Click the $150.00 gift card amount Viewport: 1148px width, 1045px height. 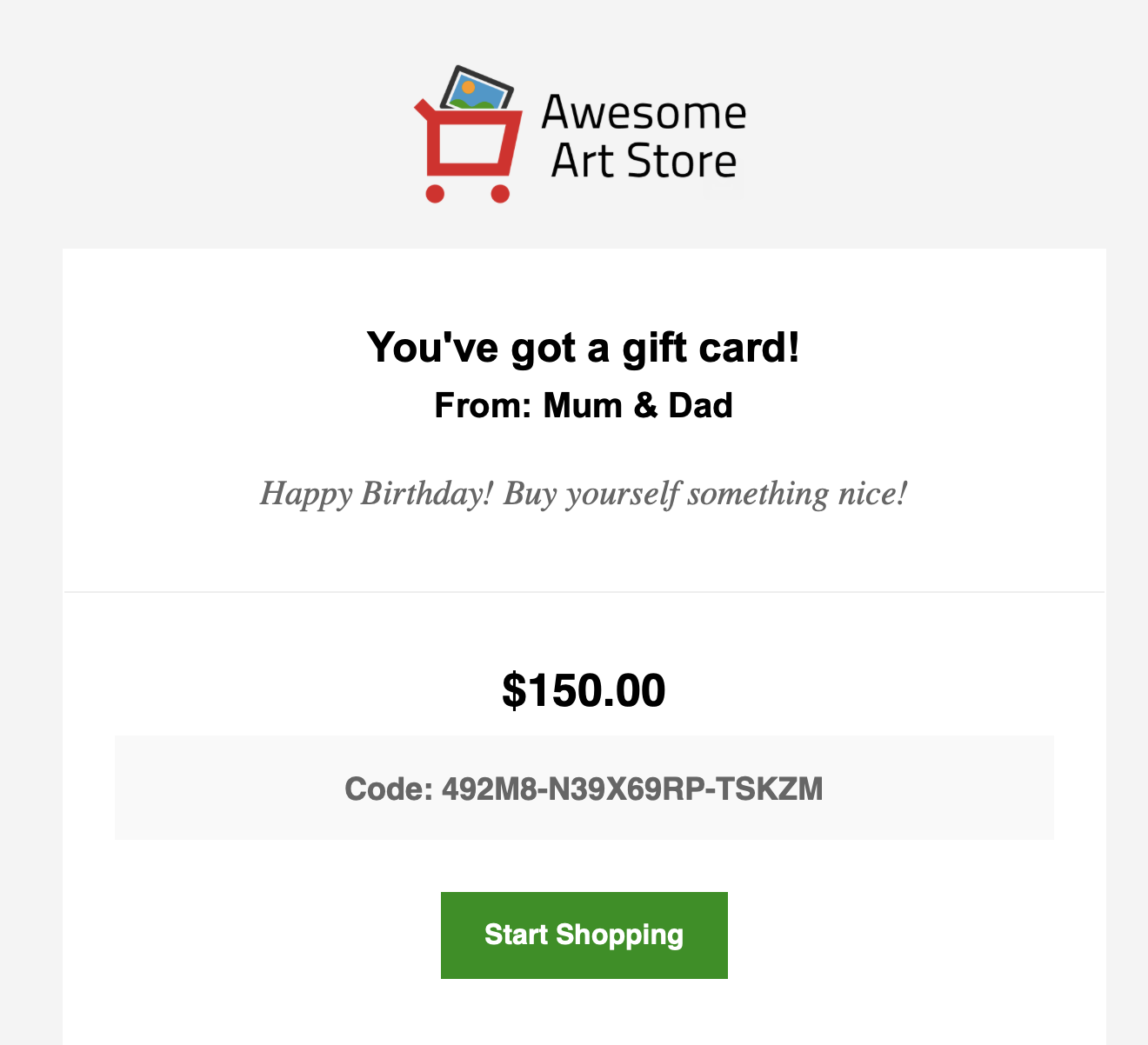[584, 690]
